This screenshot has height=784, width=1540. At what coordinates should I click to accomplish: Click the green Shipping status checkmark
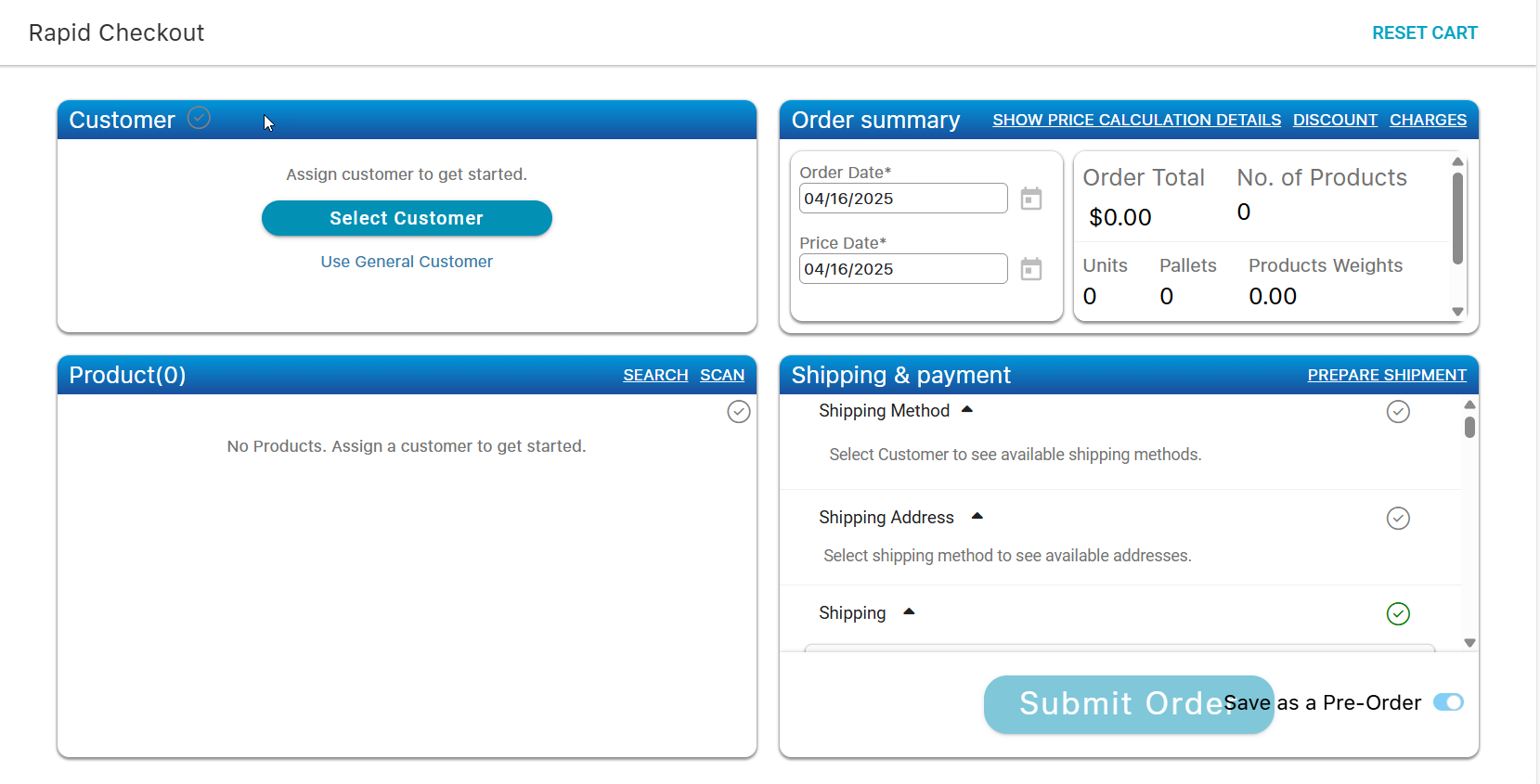pyautogui.click(x=1397, y=614)
